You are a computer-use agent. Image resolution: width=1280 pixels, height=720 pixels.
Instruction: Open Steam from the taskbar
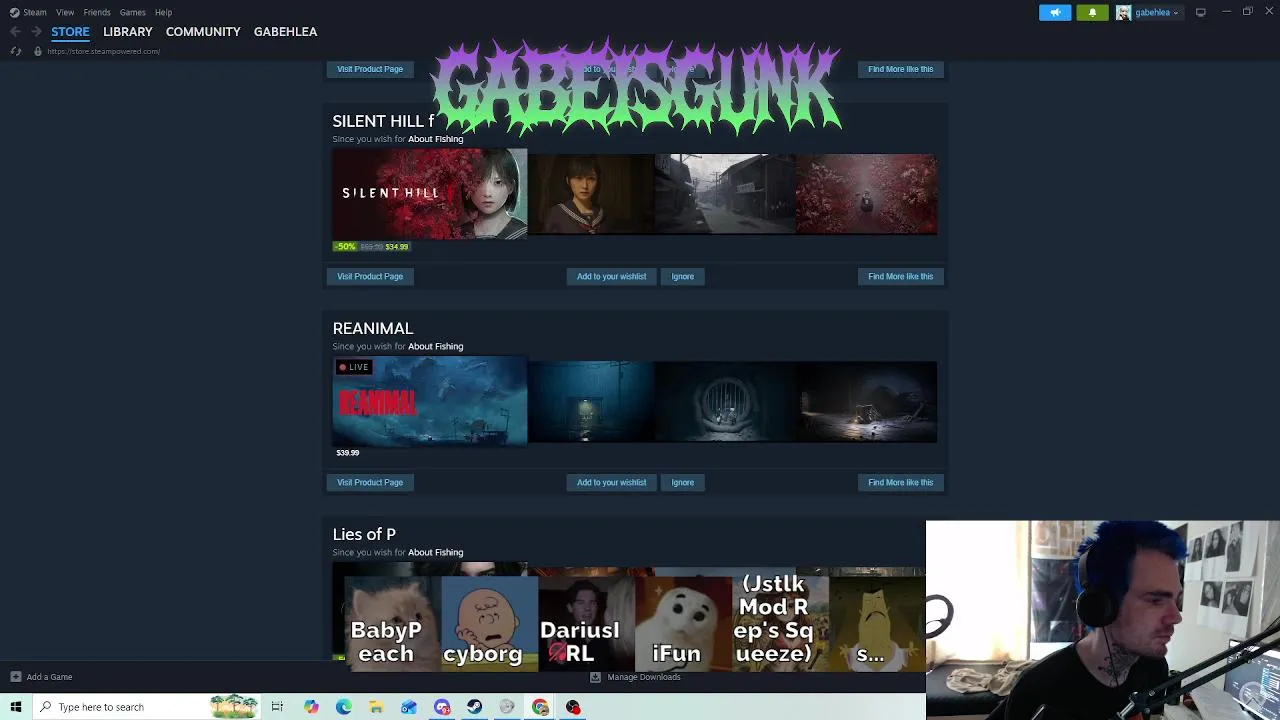click(474, 707)
